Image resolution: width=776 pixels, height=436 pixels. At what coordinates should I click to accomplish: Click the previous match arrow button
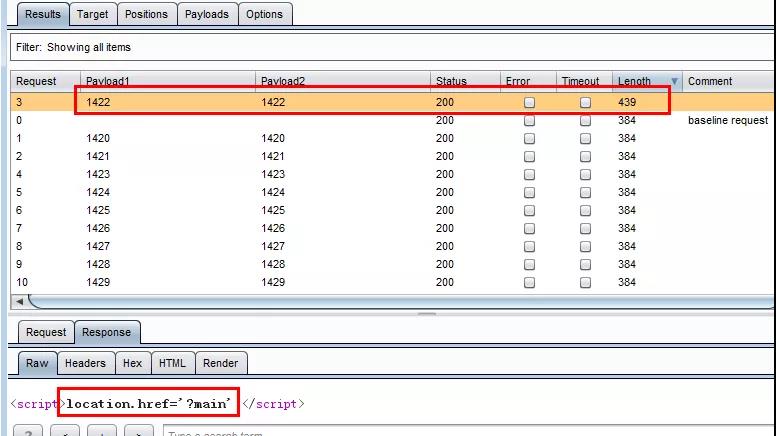click(65, 431)
